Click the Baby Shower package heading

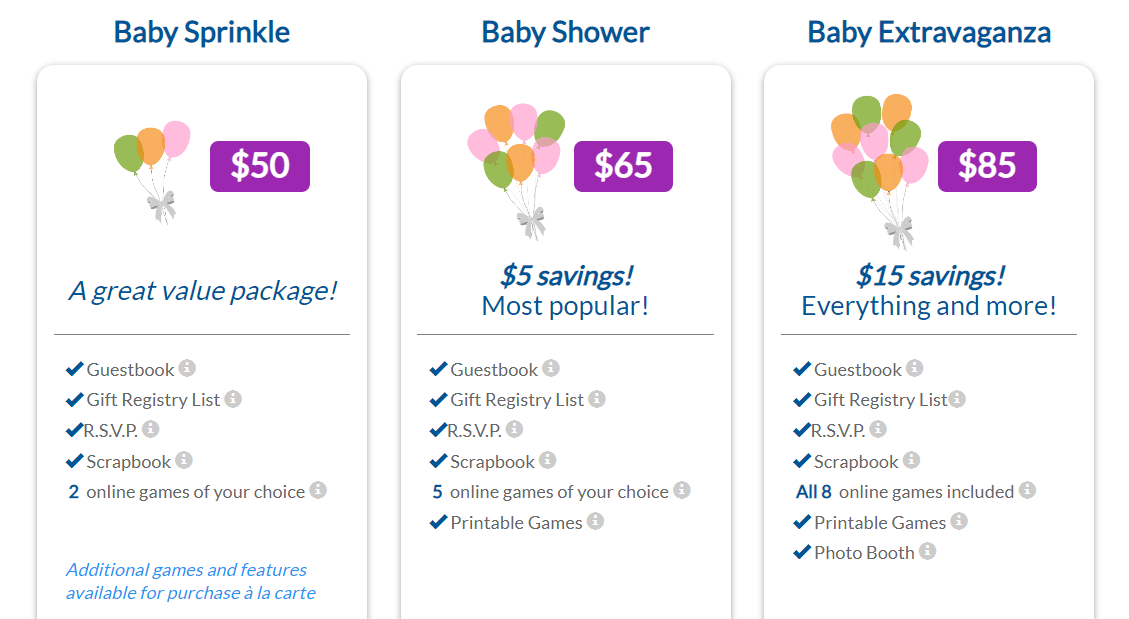point(565,32)
